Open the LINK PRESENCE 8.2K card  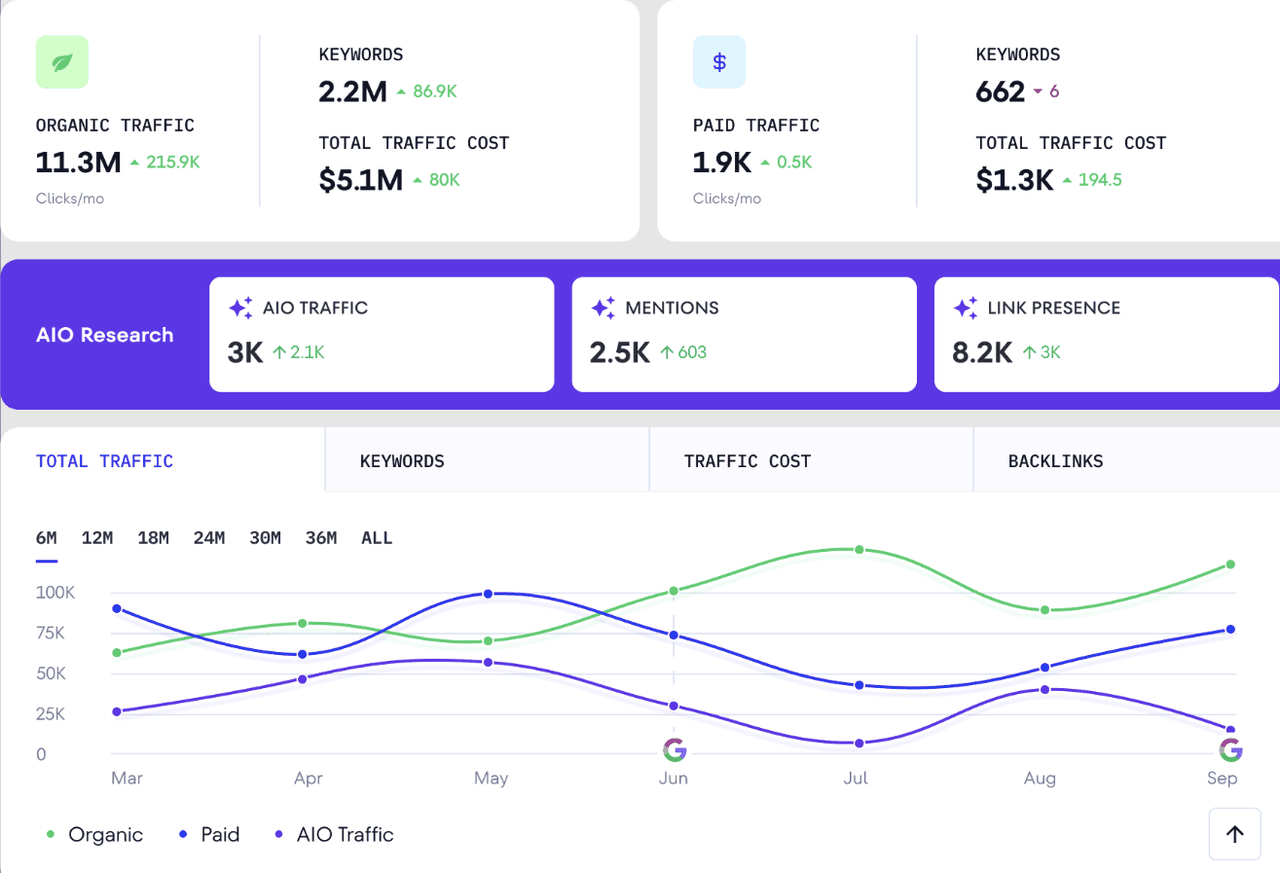pyautogui.click(x=1106, y=334)
